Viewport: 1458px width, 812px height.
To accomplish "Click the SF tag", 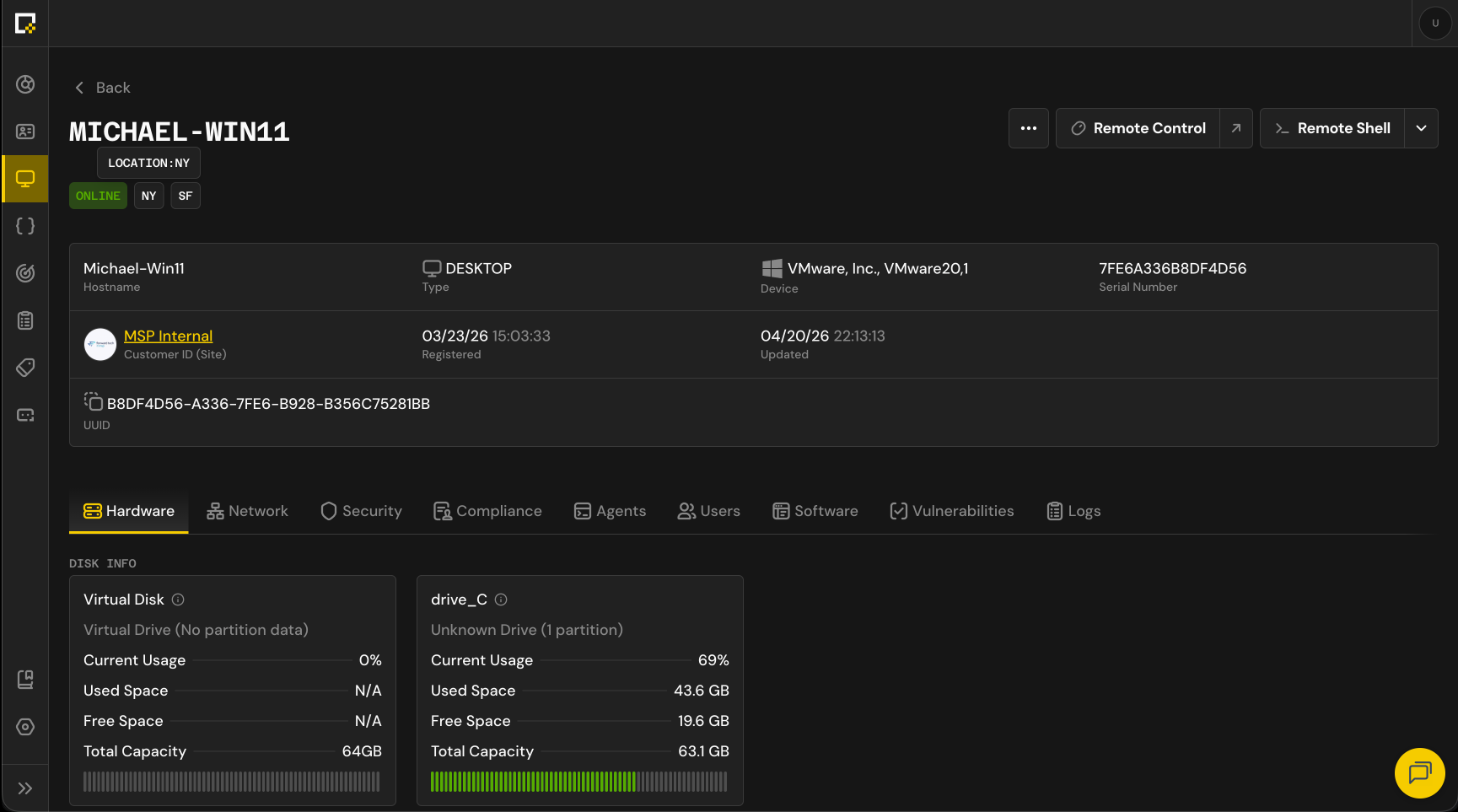I will pos(186,196).
